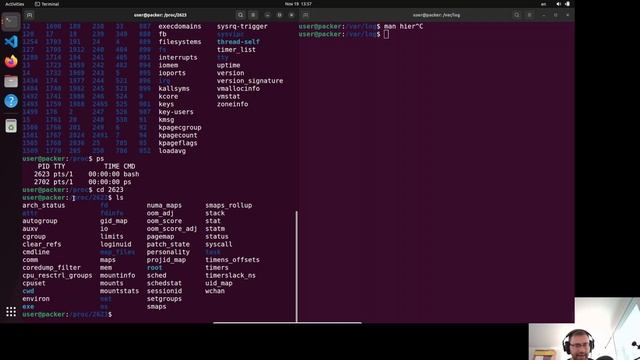
Task: Open Files manager from dock
Action: 11,81
